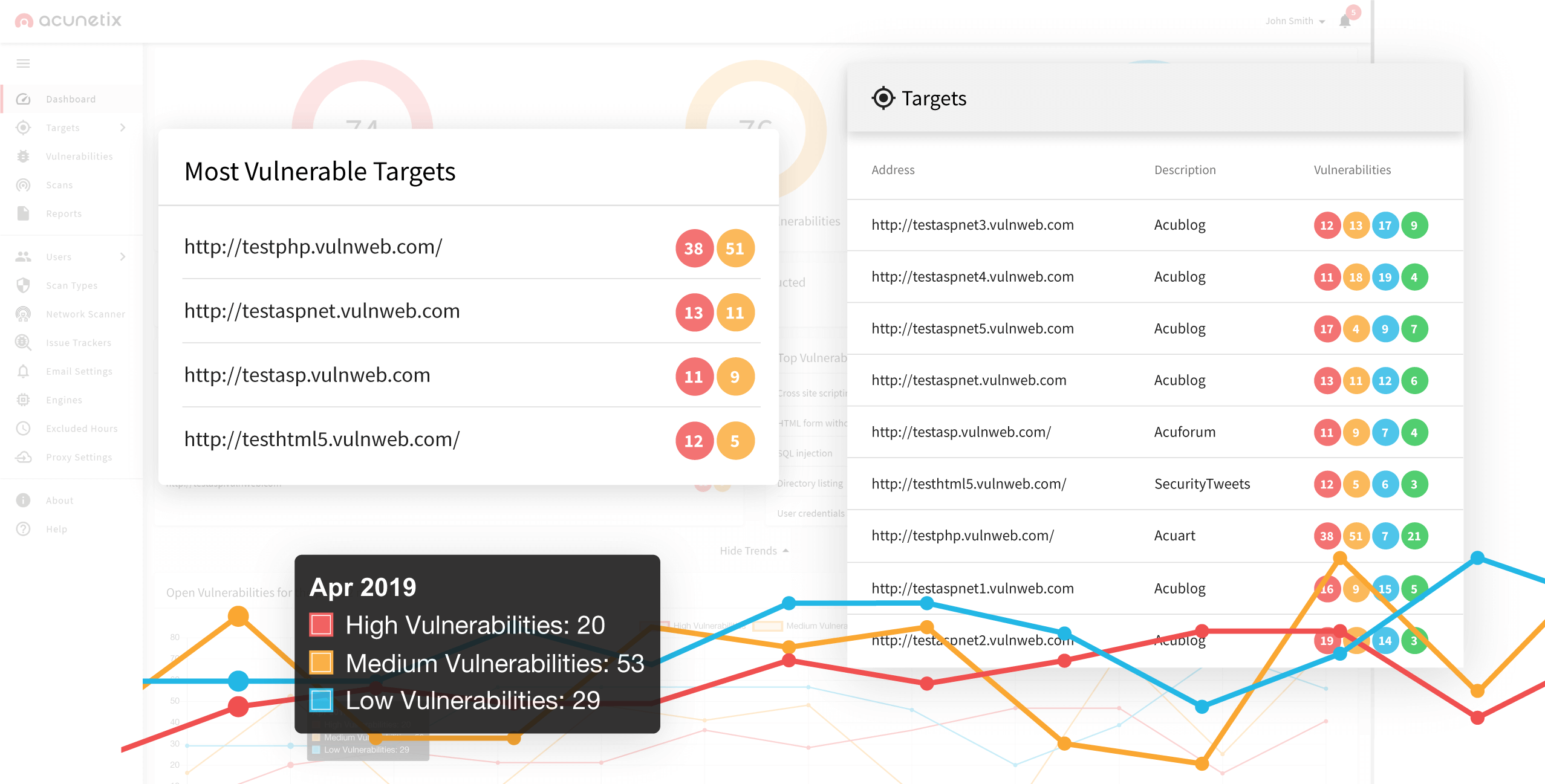Click the hamburger menu toggle top-left
Screen dimensions: 1545x784
click(23, 63)
